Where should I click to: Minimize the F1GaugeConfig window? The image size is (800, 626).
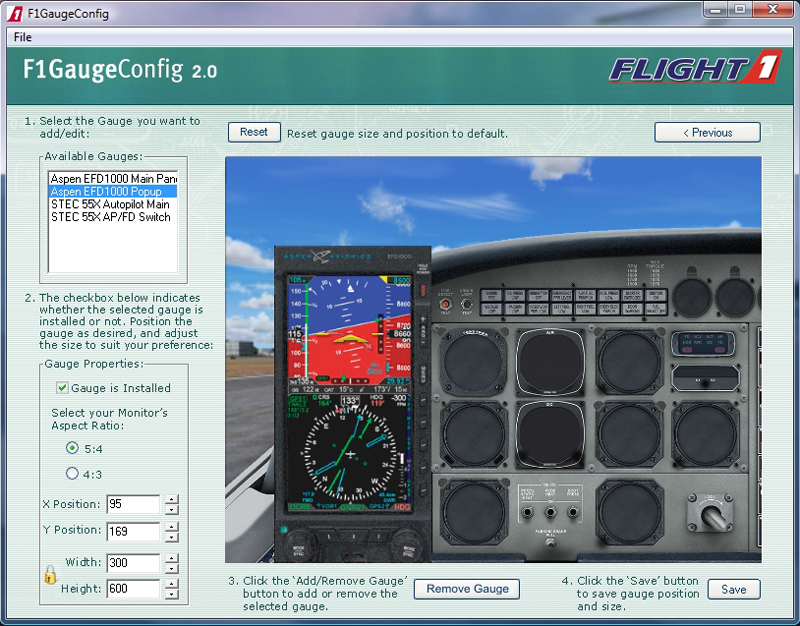pos(716,9)
